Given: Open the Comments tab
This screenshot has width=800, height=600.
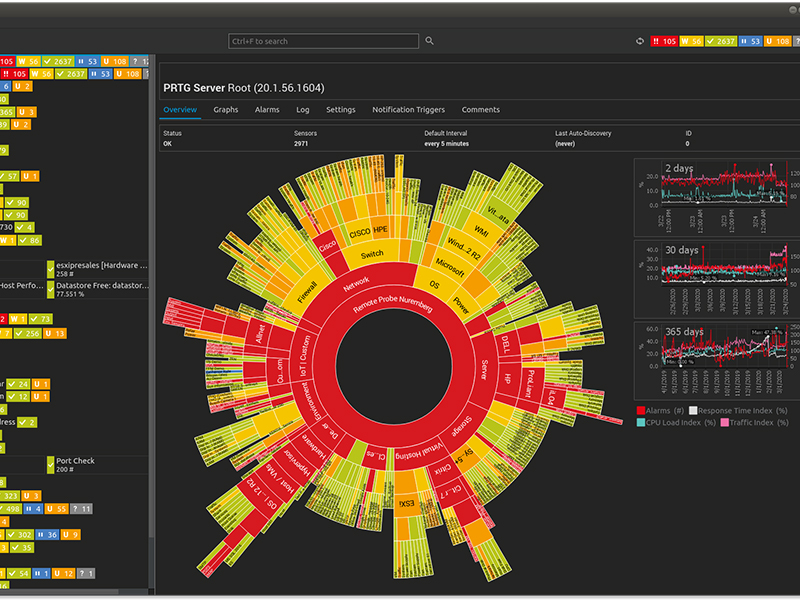Looking at the screenshot, I should pyautogui.click(x=481, y=110).
